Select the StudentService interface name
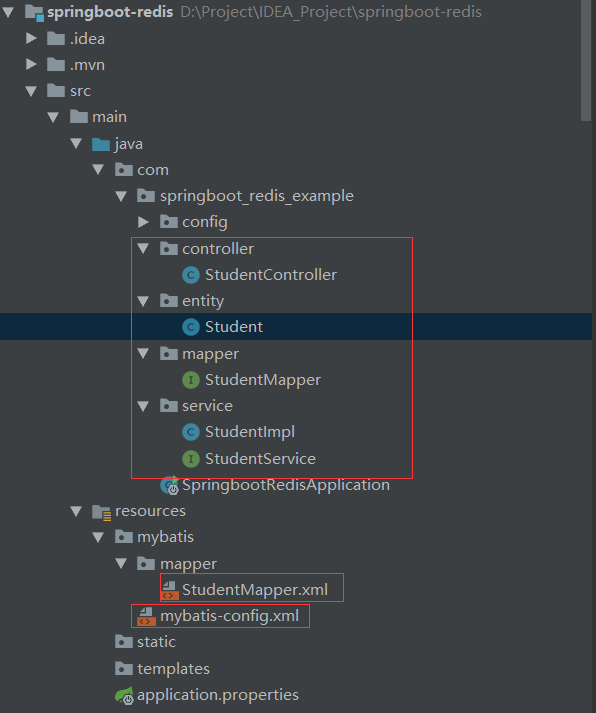This screenshot has width=596, height=713. 260,459
